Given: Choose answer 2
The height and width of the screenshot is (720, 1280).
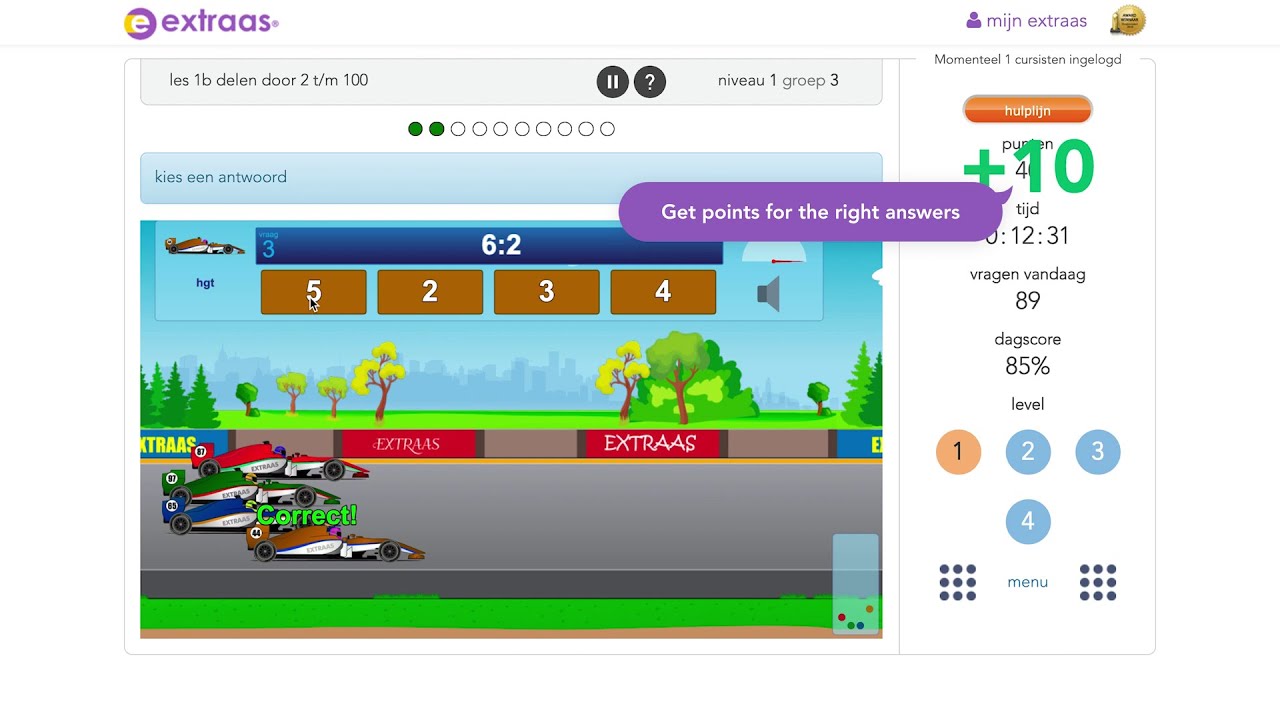Looking at the screenshot, I should click(x=430, y=292).
